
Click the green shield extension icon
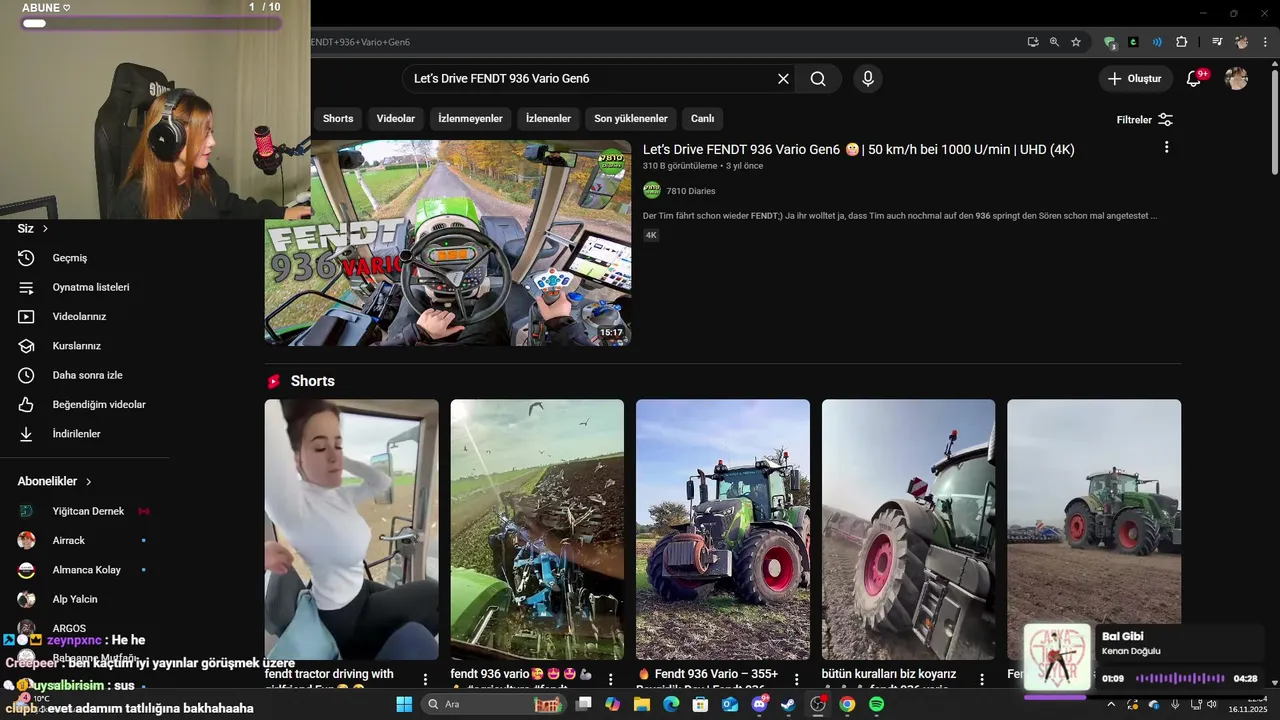[1110, 42]
